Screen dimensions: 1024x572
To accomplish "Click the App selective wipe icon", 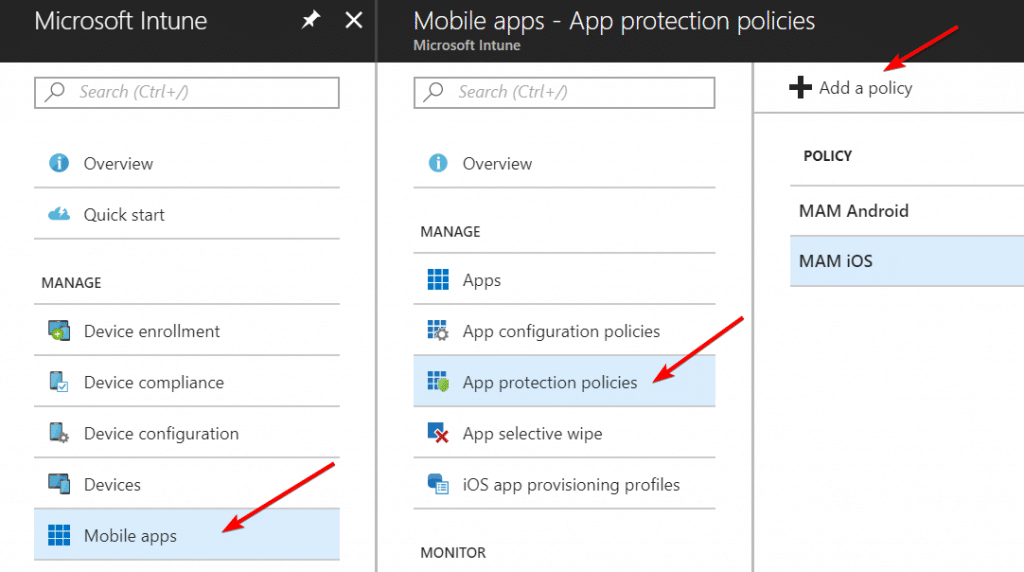I will (438, 434).
